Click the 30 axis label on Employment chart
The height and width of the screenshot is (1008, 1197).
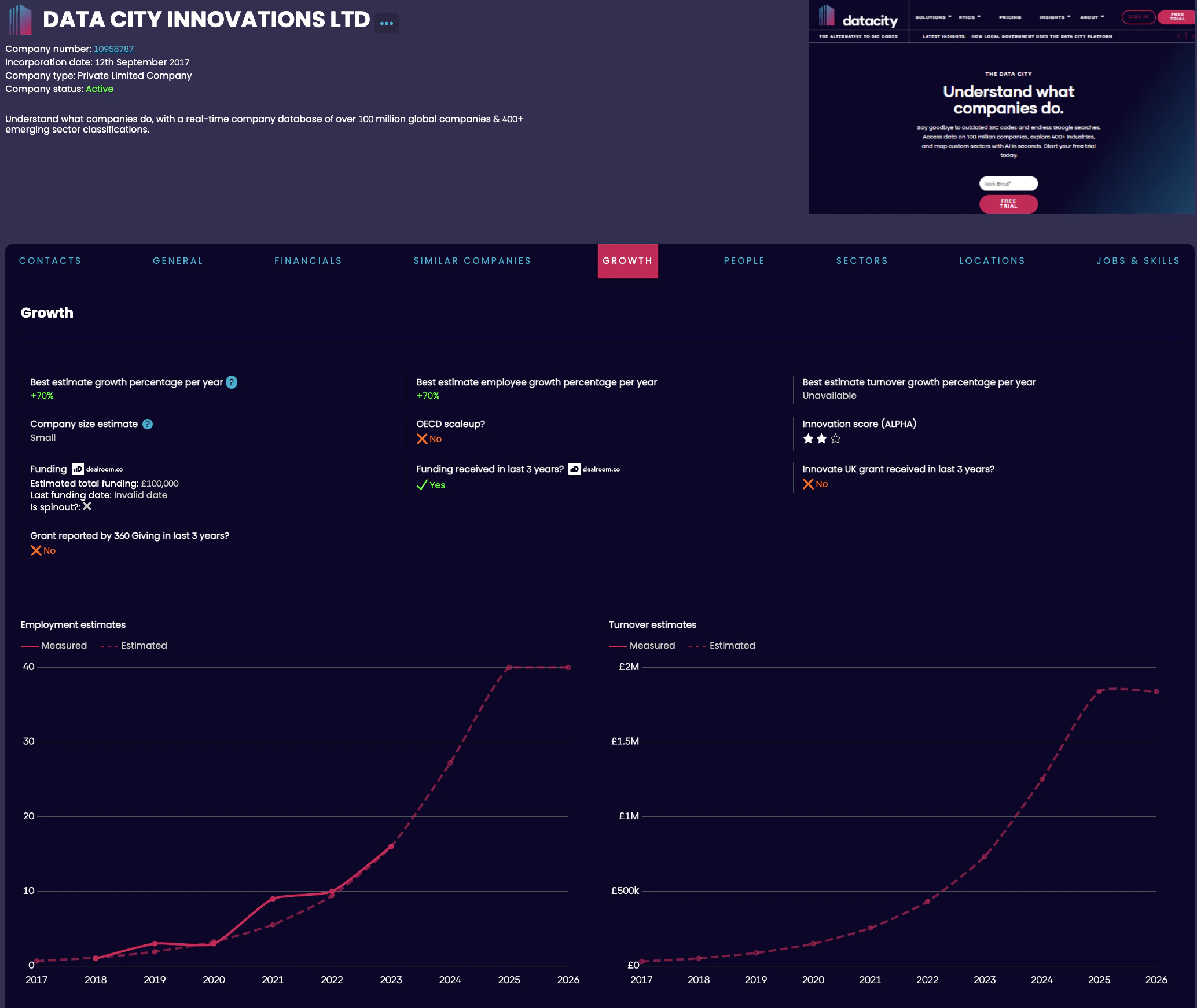click(29, 742)
